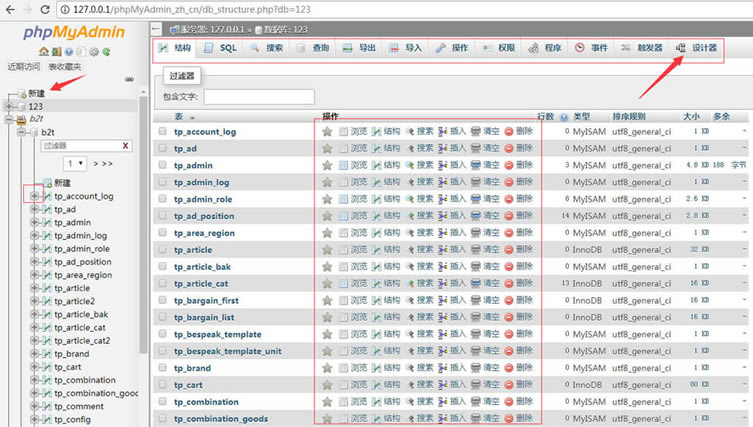Click the 删除 link for tp_cart
Image resolution: width=753 pixels, height=427 pixels.
click(x=524, y=384)
